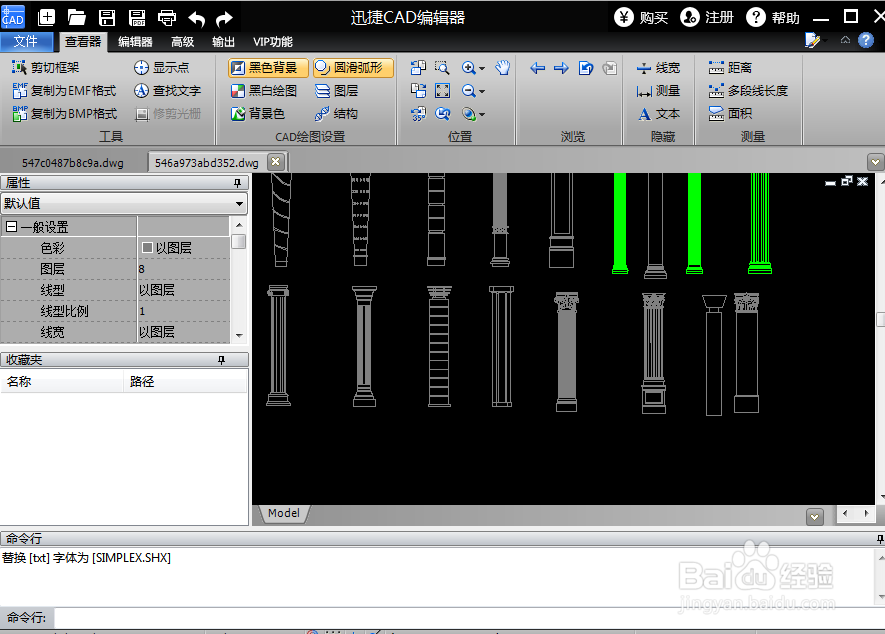Click the 购买 button
Viewport: 885px width, 634px height.
coord(641,18)
